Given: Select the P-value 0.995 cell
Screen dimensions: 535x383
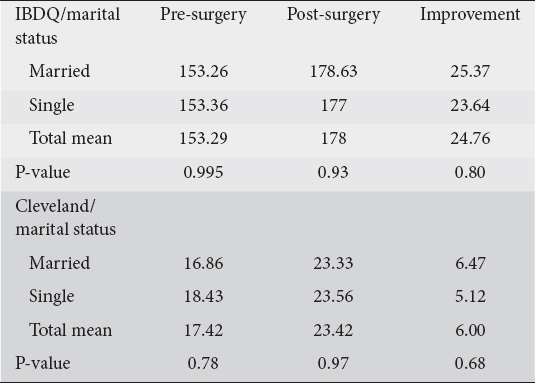Looking at the screenshot, I should click(203, 172).
